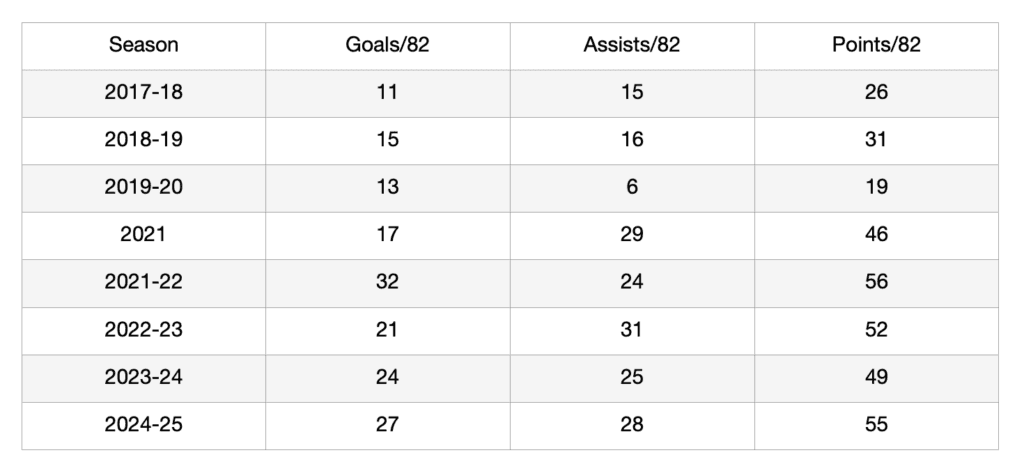Select the 2019-20 assists value of 6
The height and width of the screenshot is (471, 1024).
(632, 187)
